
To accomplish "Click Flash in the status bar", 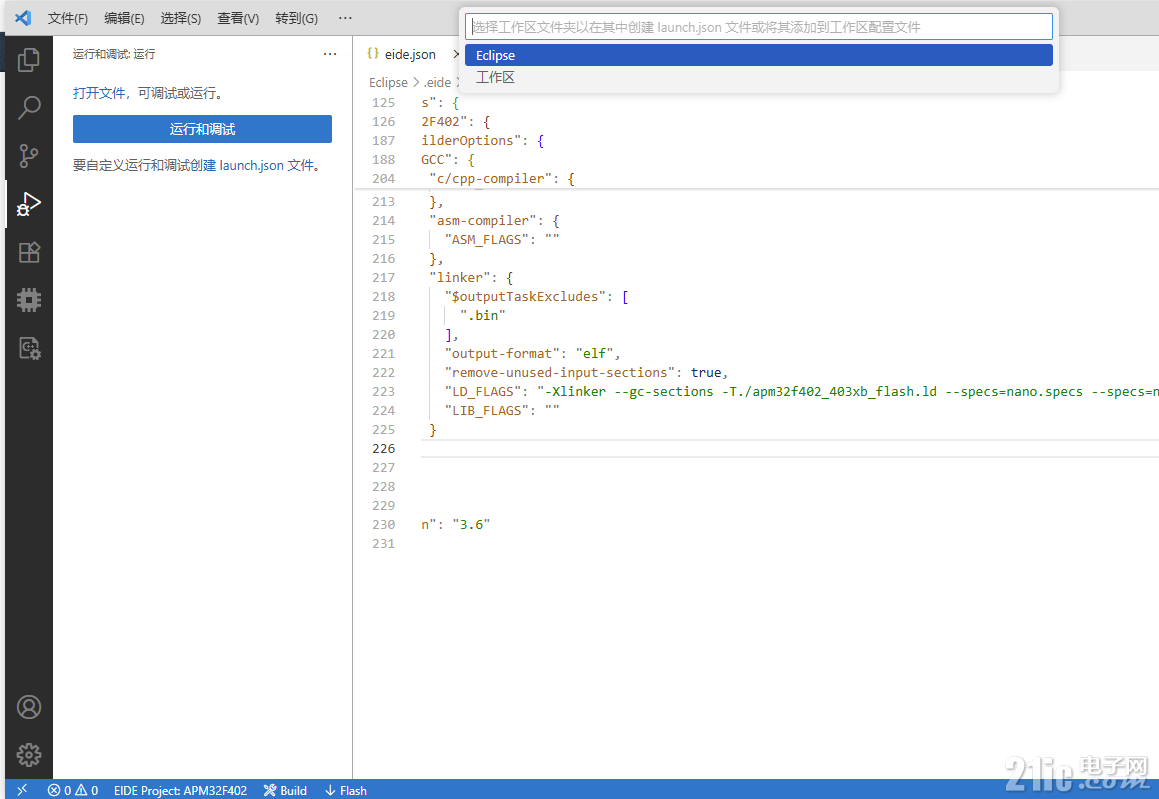I will click(x=346, y=790).
